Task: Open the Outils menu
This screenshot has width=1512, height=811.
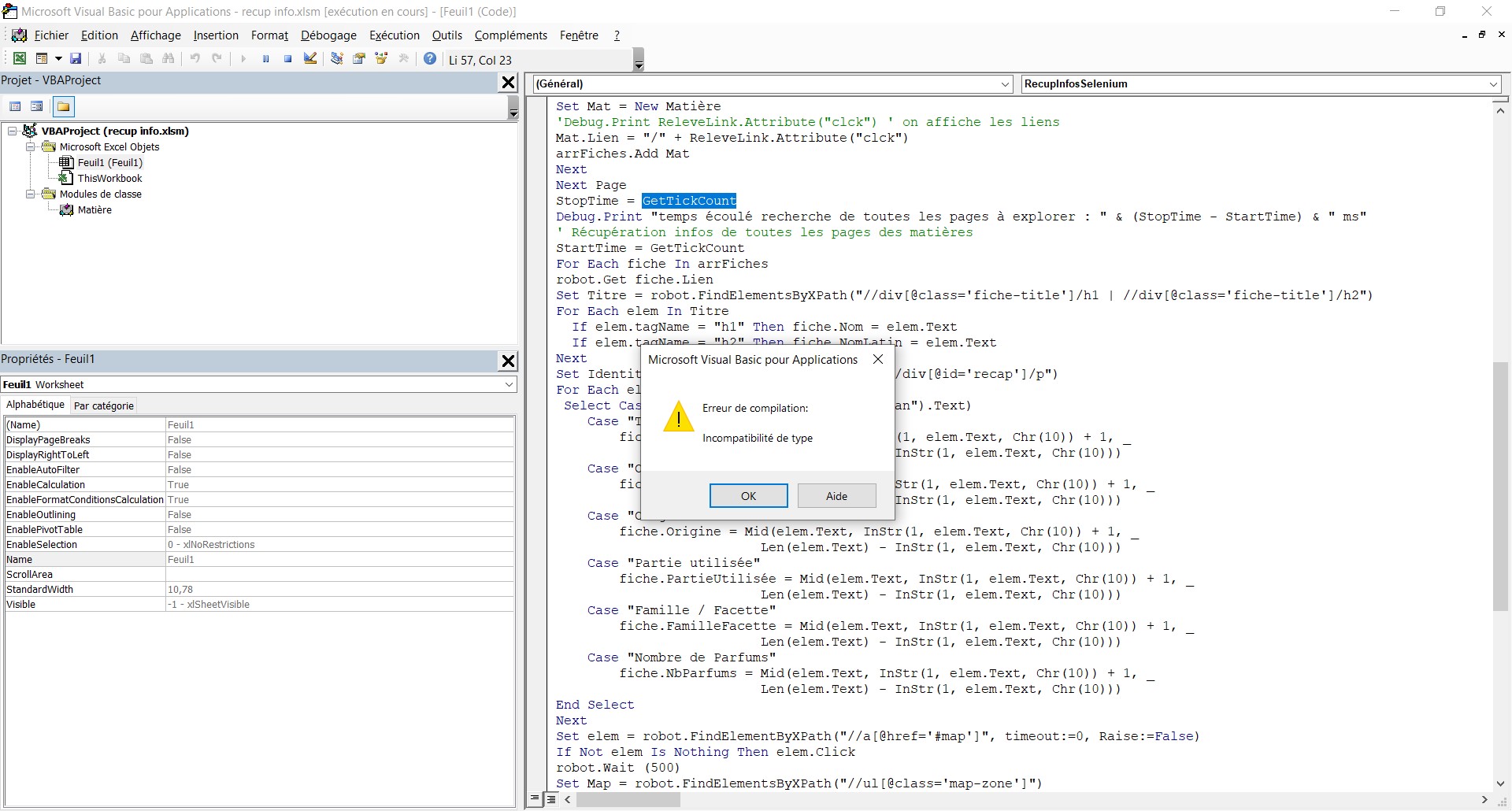Action: tap(447, 35)
